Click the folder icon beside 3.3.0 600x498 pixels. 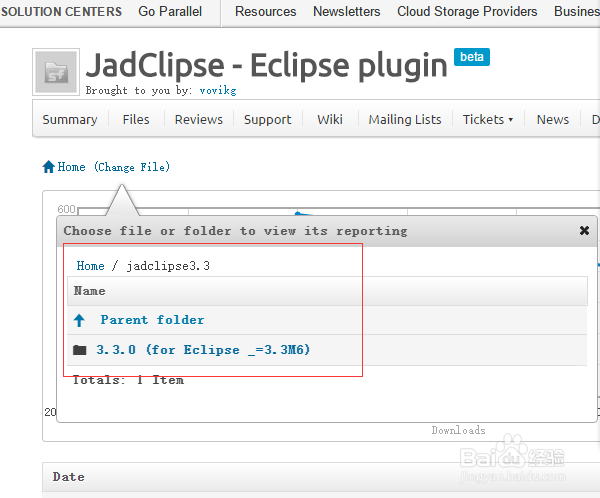pyautogui.click(x=80, y=350)
